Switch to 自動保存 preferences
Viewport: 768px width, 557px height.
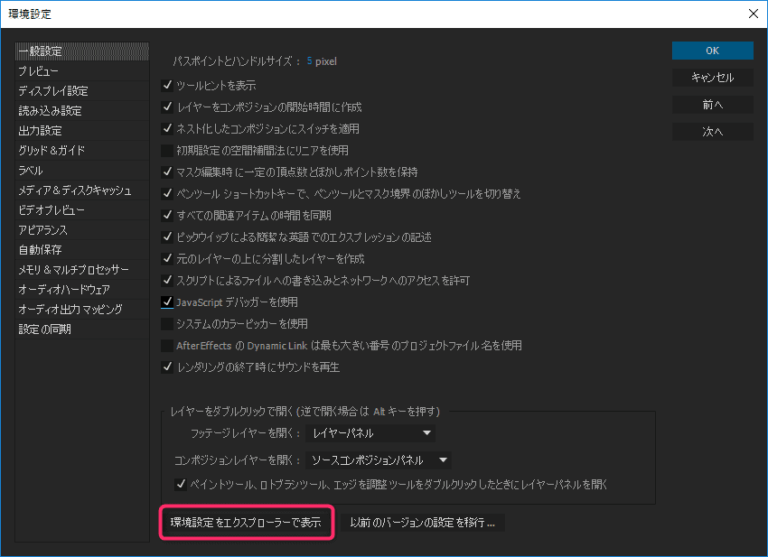(40, 250)
